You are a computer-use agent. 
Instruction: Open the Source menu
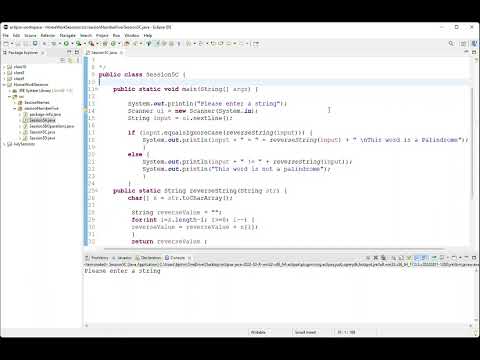(x=30, y=35)
